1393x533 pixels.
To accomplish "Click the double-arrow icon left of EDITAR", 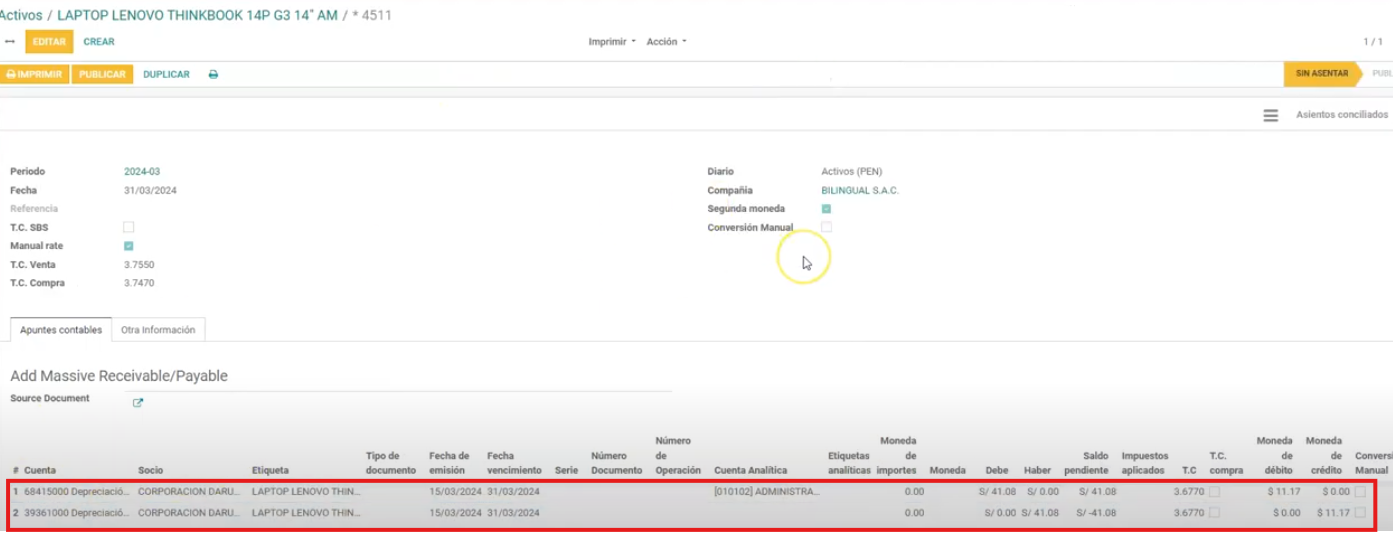I will point(10,42).
